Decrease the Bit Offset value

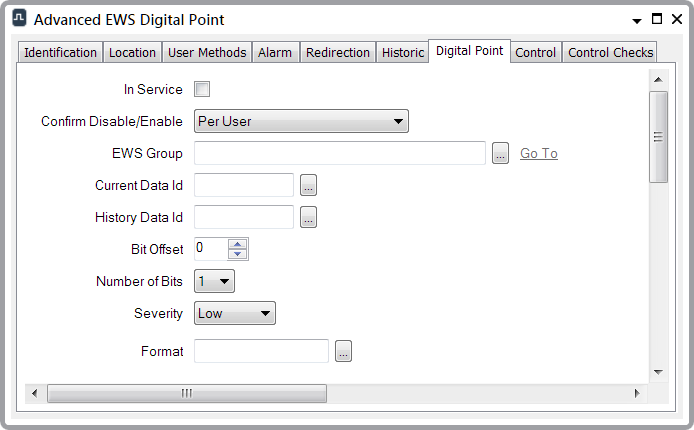237,254
